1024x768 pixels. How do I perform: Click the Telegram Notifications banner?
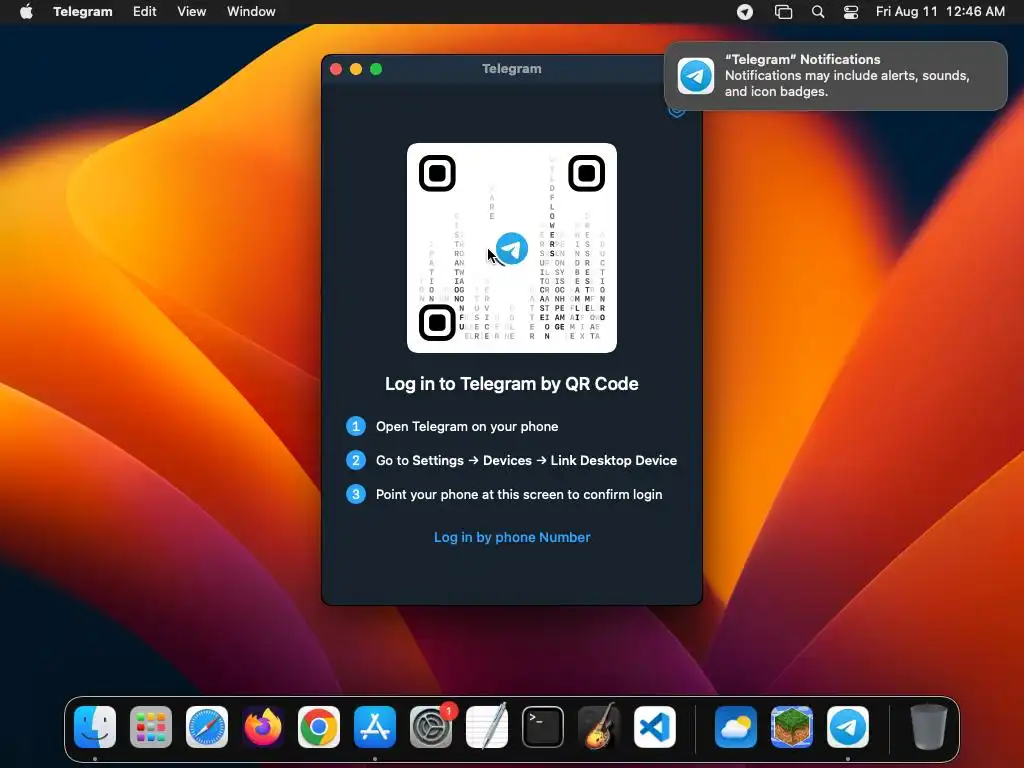[836, 76]
